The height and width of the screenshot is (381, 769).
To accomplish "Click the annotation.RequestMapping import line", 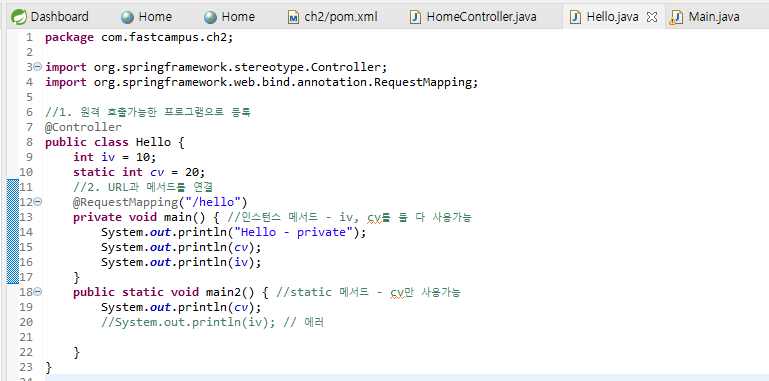I will point(261,82).
